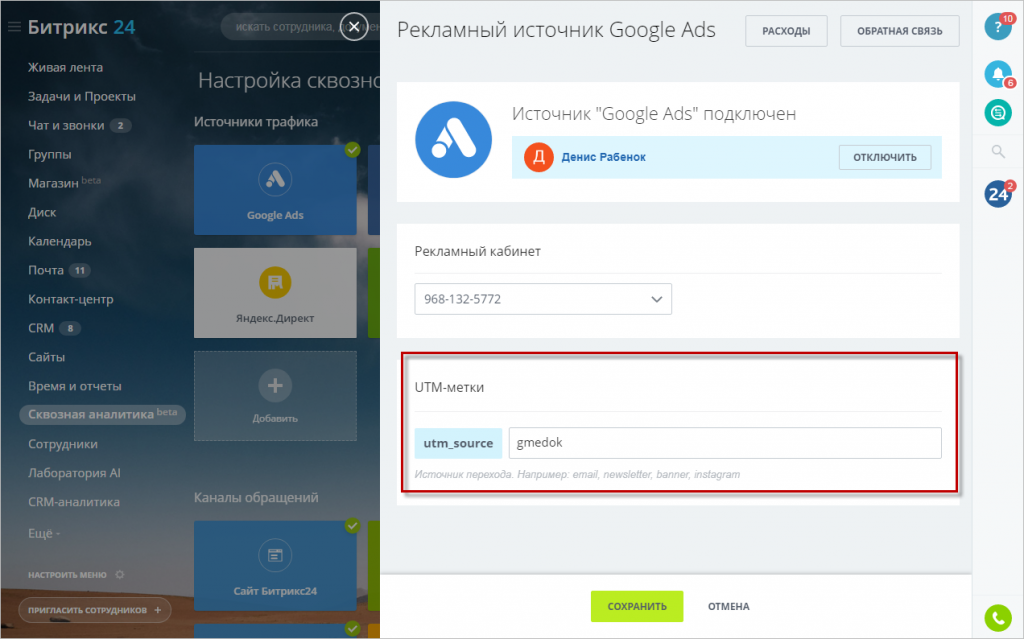This screenshot has width=1024, height=639.
Task: Click the Добавить source tile
Action: click(x=275, y=395)
